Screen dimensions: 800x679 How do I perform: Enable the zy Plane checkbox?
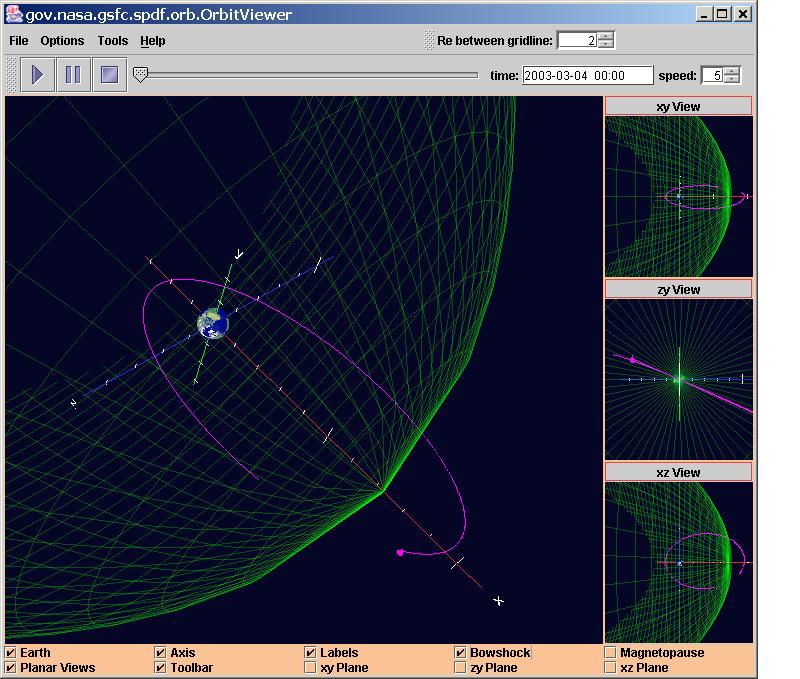click(460, 667)
